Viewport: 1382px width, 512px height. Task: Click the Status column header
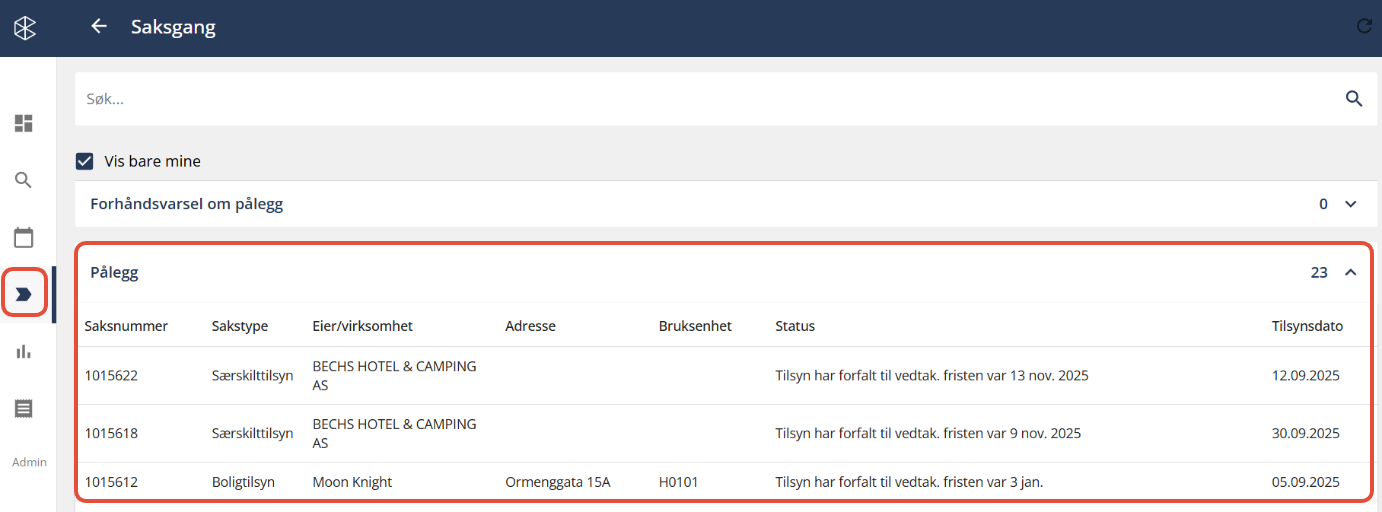point(795,326)
